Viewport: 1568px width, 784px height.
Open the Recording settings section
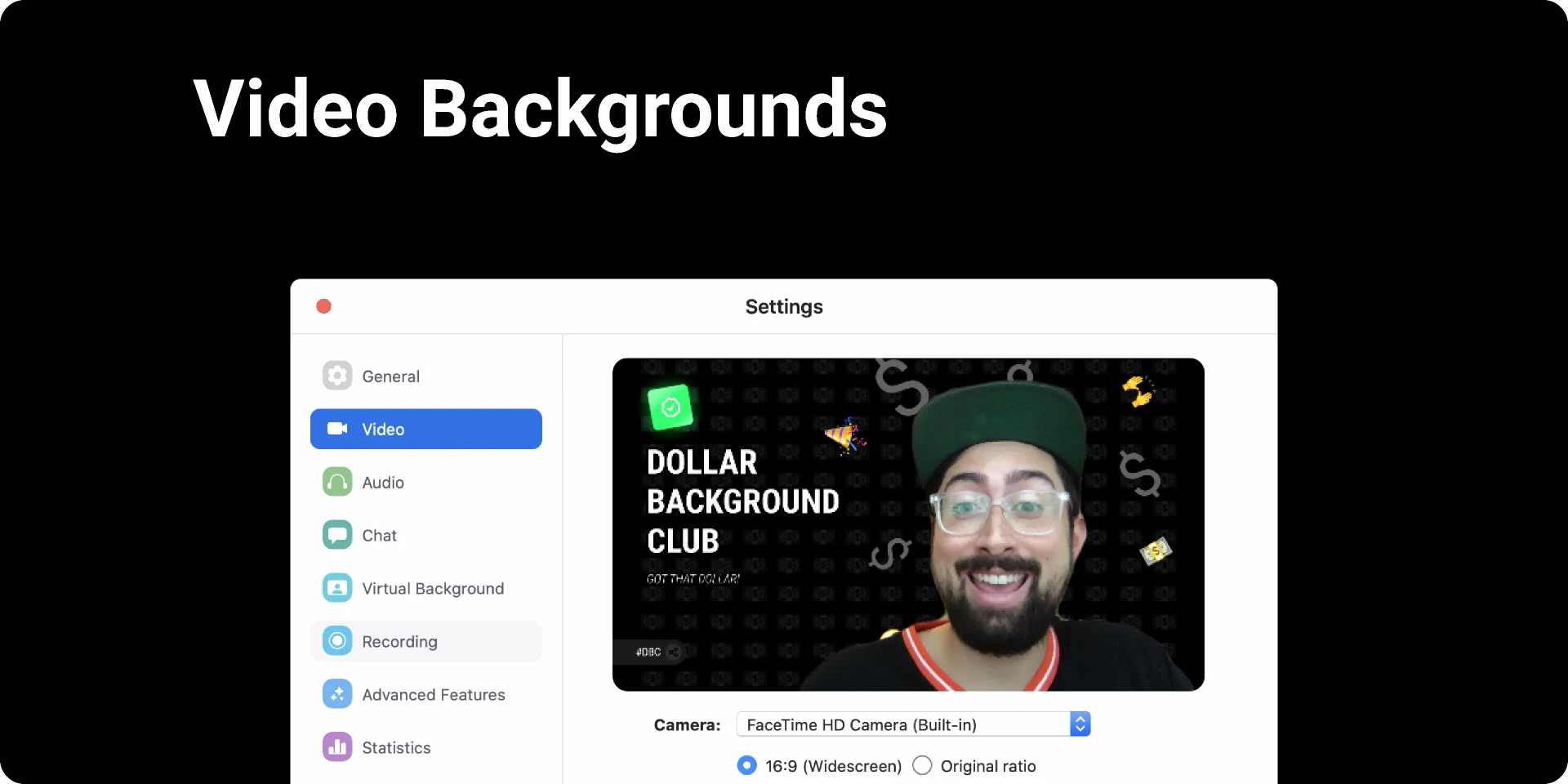coord(426,641)
